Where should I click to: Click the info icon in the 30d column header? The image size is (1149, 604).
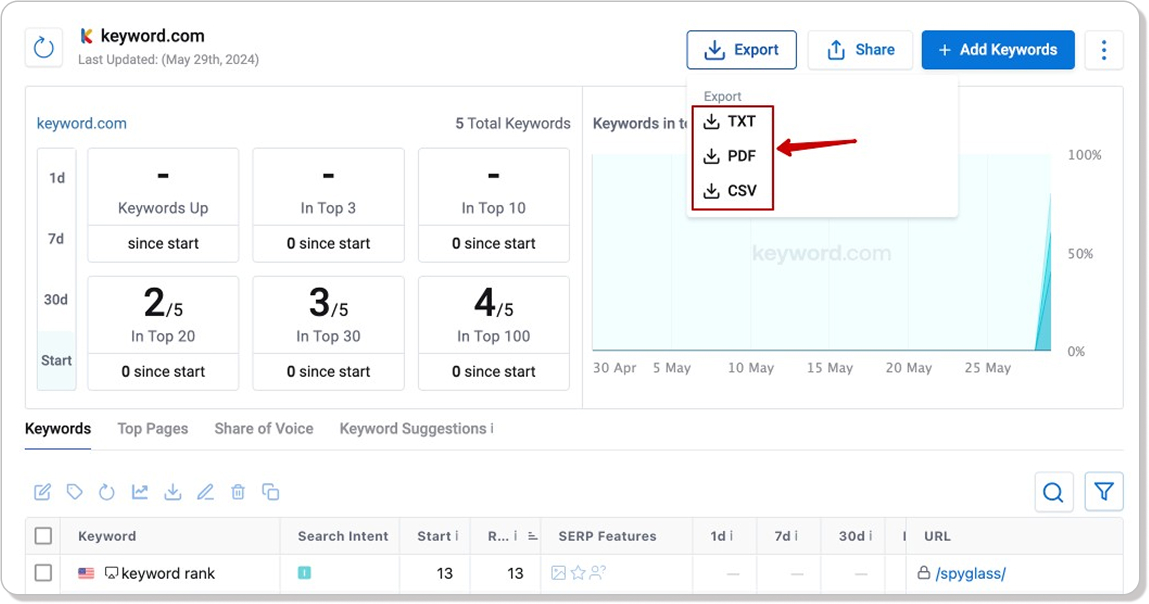tap(870, 536)
